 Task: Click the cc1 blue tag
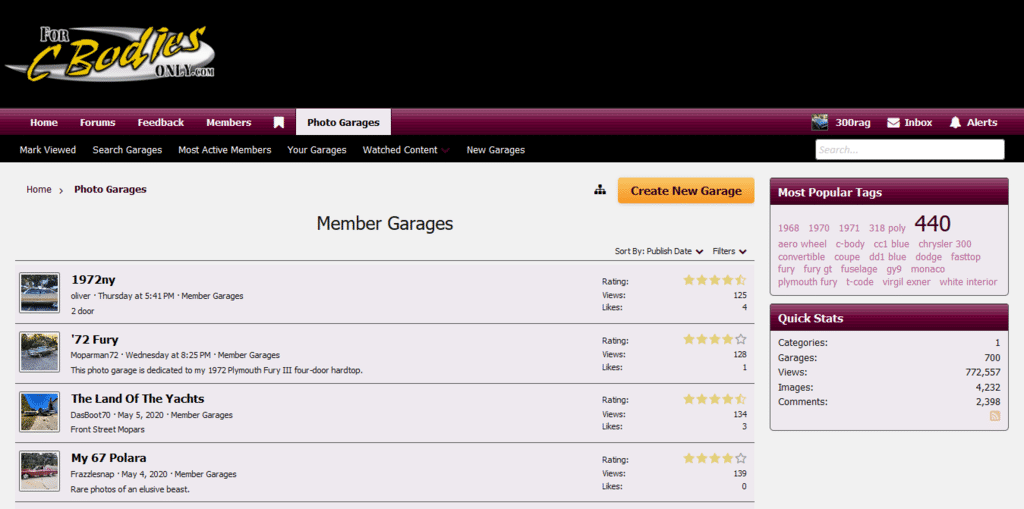[x=891, y=244]
